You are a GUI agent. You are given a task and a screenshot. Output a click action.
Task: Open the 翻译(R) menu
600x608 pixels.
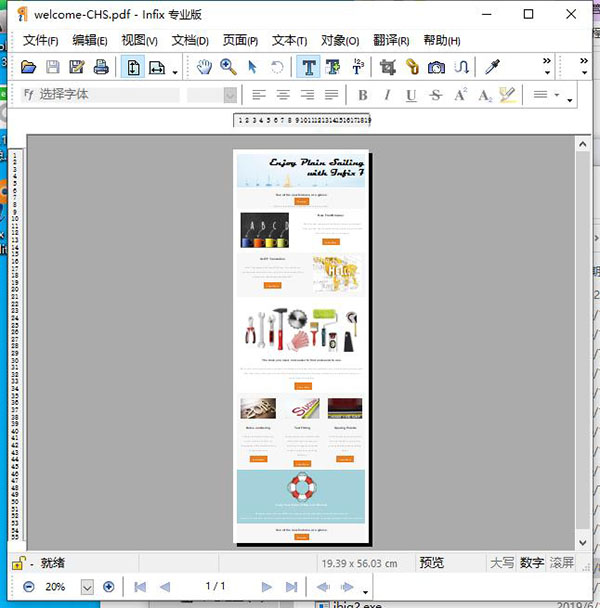click(390, 40)
